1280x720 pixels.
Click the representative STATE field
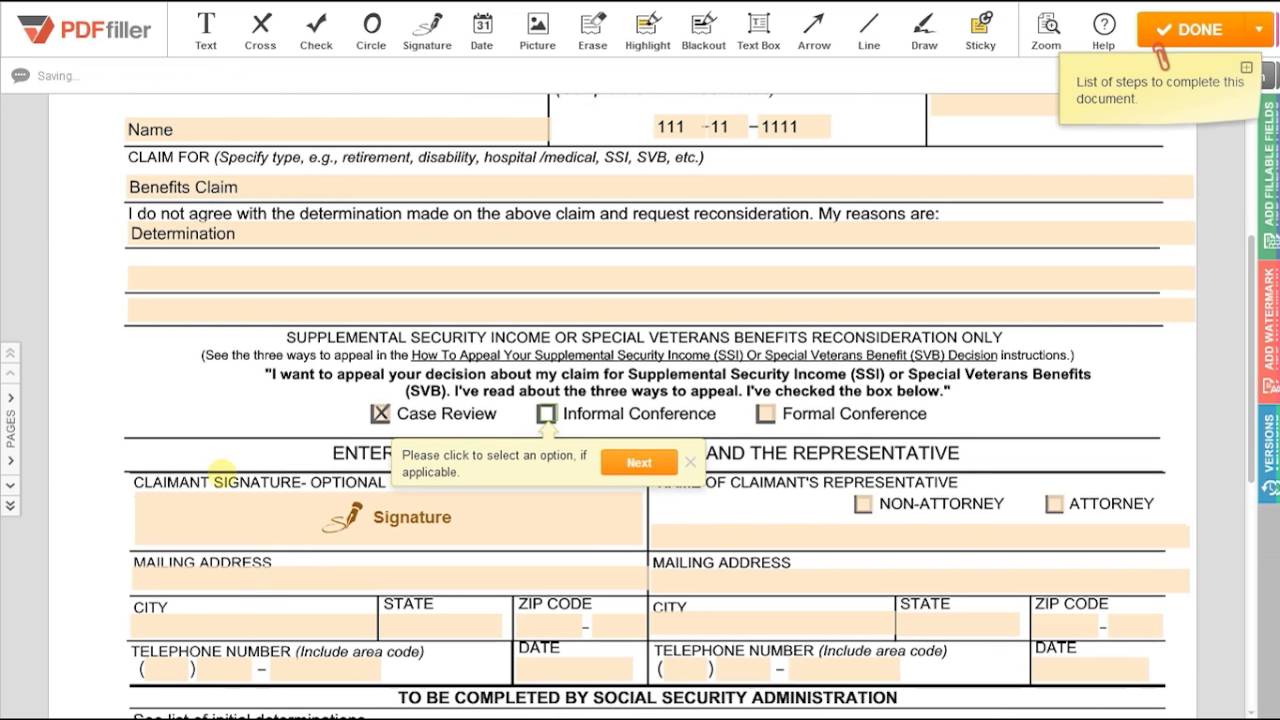click(x=958, y=627)
